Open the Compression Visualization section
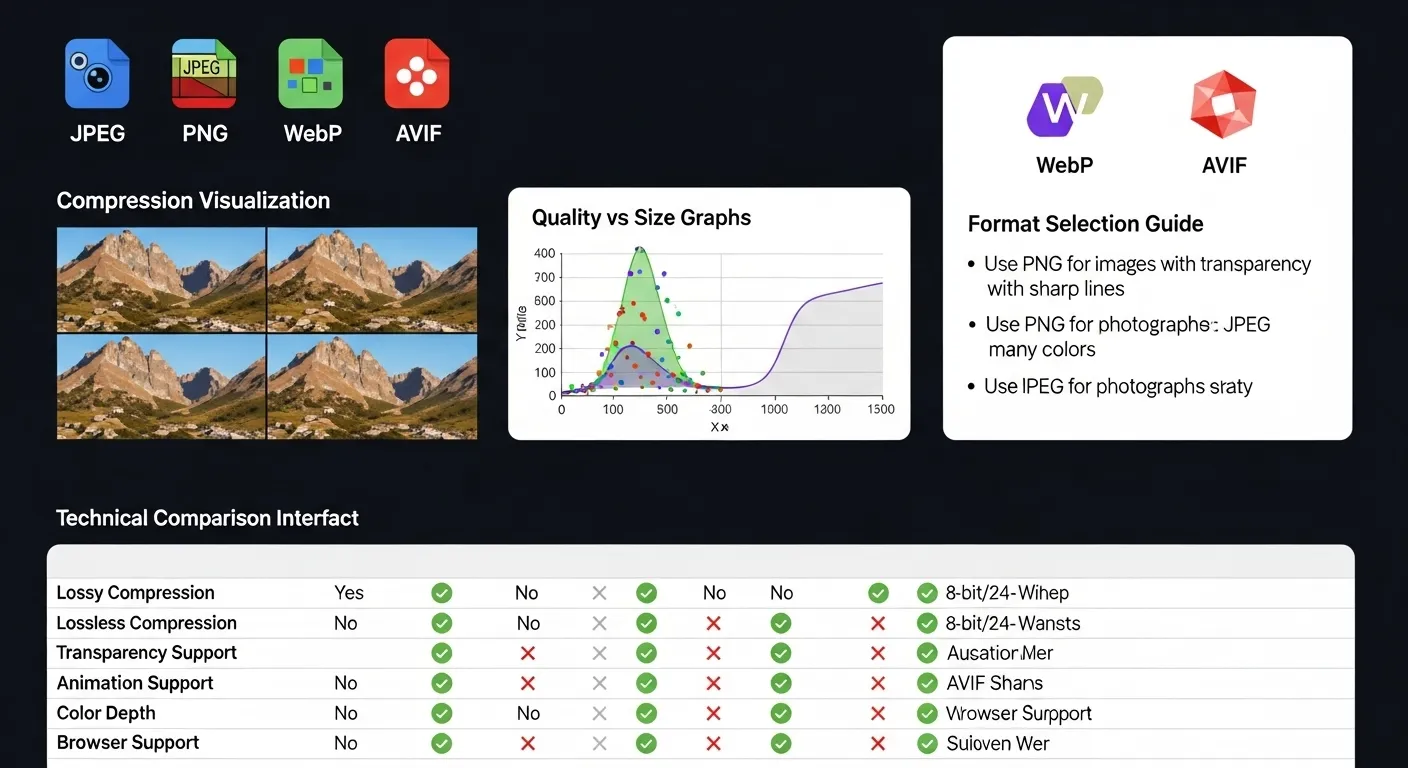 (x=193, y=200)
